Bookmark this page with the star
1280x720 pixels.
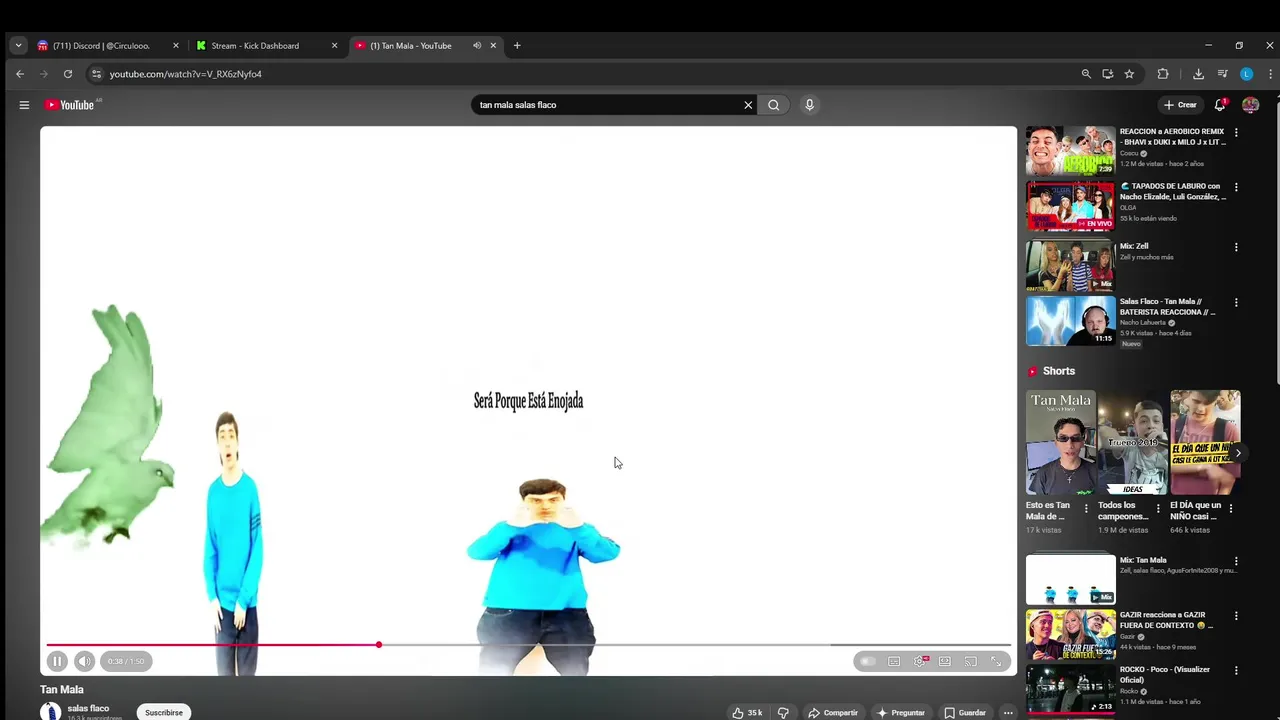[1129, 74]
